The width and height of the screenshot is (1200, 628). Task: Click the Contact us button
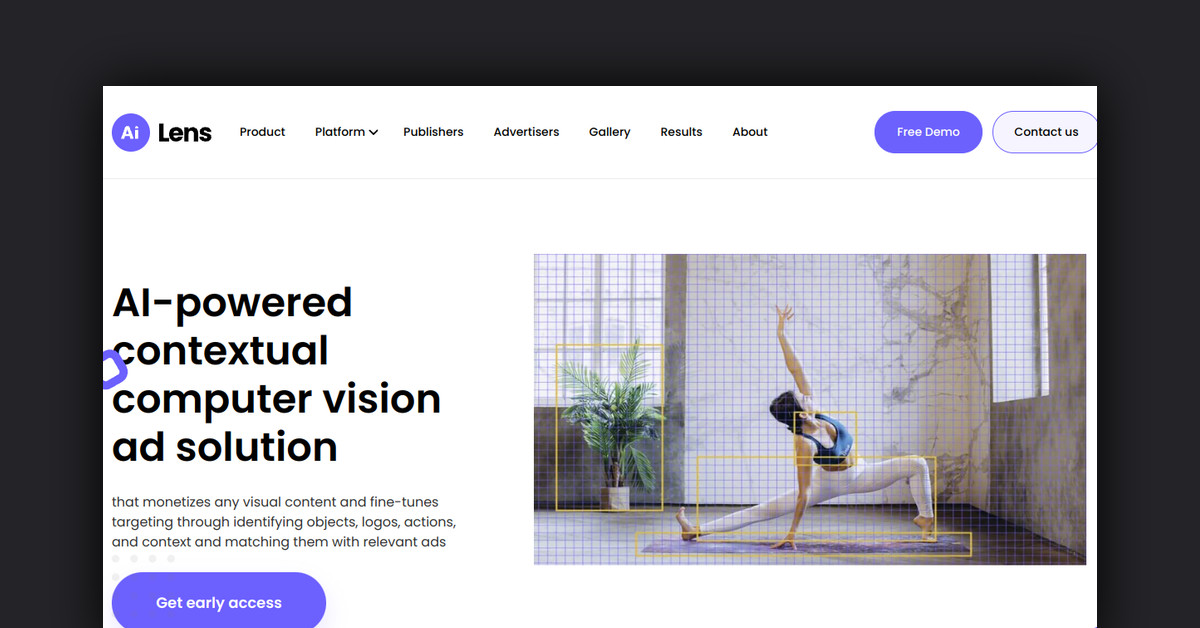1045,132
